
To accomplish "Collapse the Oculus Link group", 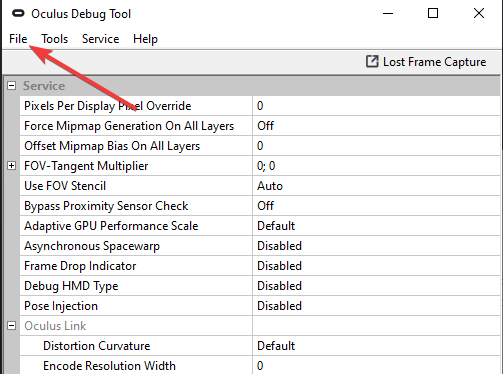I will [x=11, y=326].
